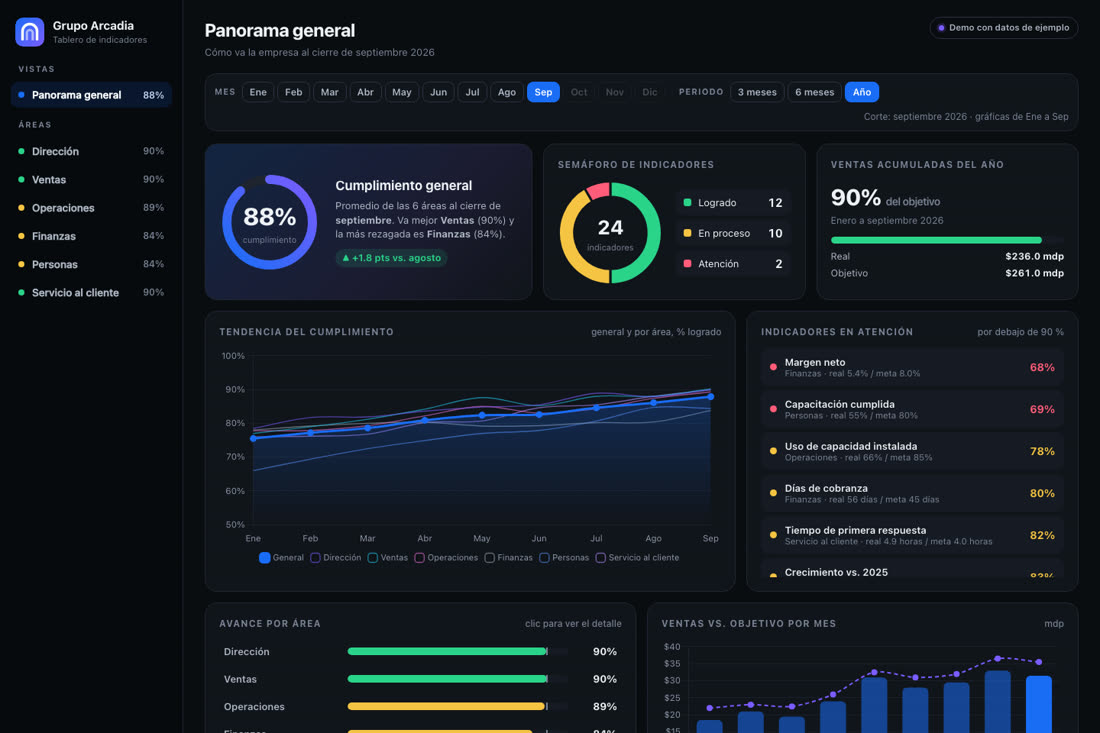Select the Operaciones area in the sidebar
The height and width of the screenshot is (733, 1100).
[91, 208]
